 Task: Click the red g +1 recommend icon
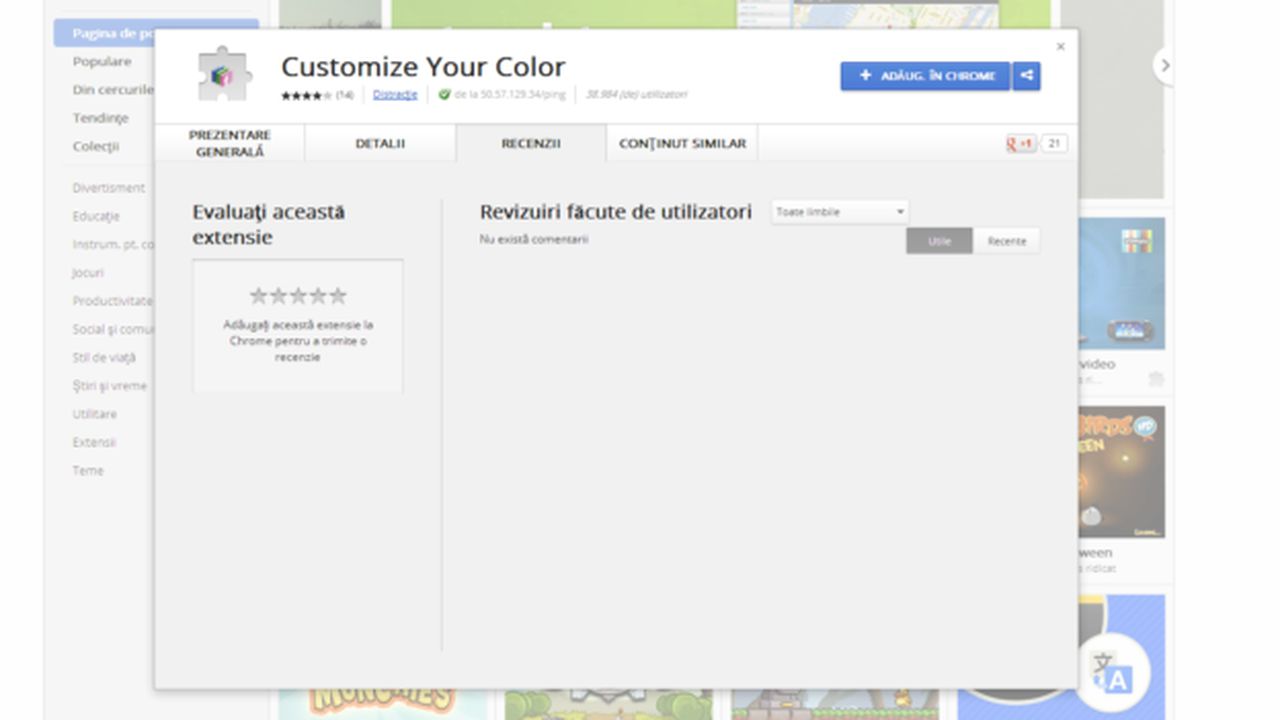pos(1019,143)
